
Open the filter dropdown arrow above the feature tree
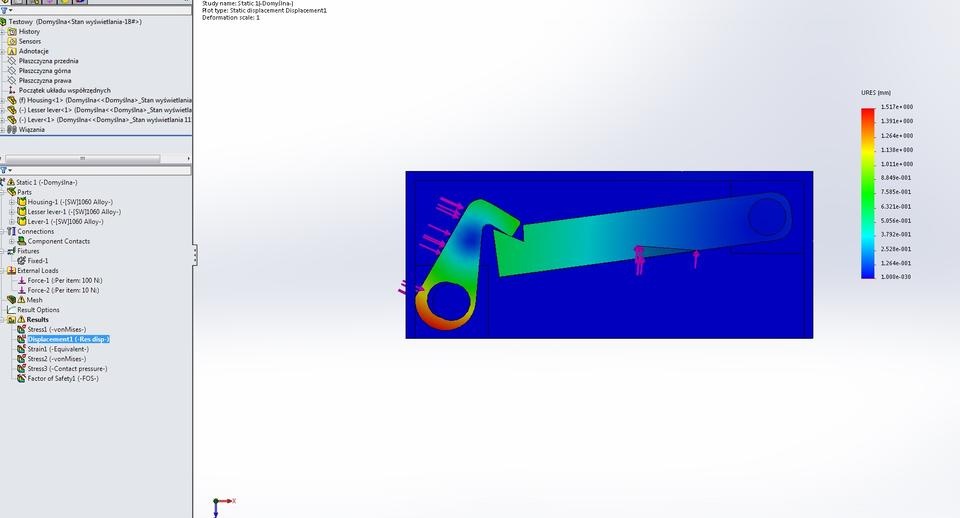point(10,11)
